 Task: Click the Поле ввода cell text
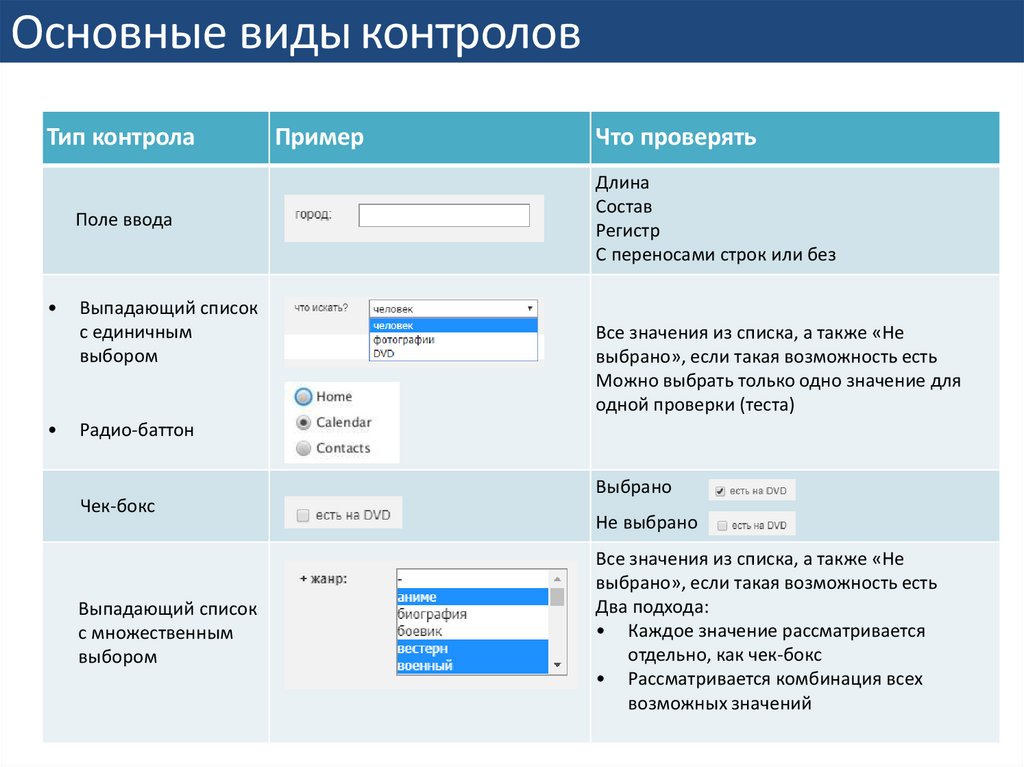[x=124, y=220]
